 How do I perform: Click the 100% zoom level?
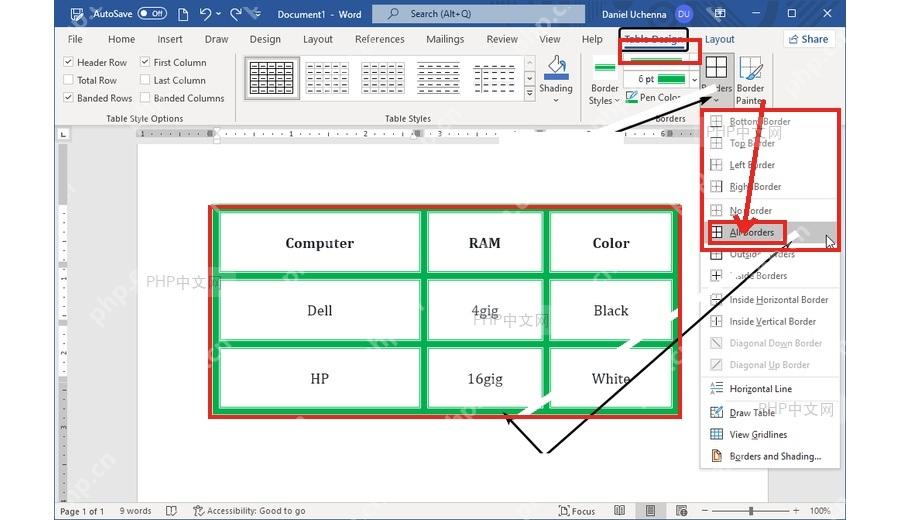(x=820, y=510)
